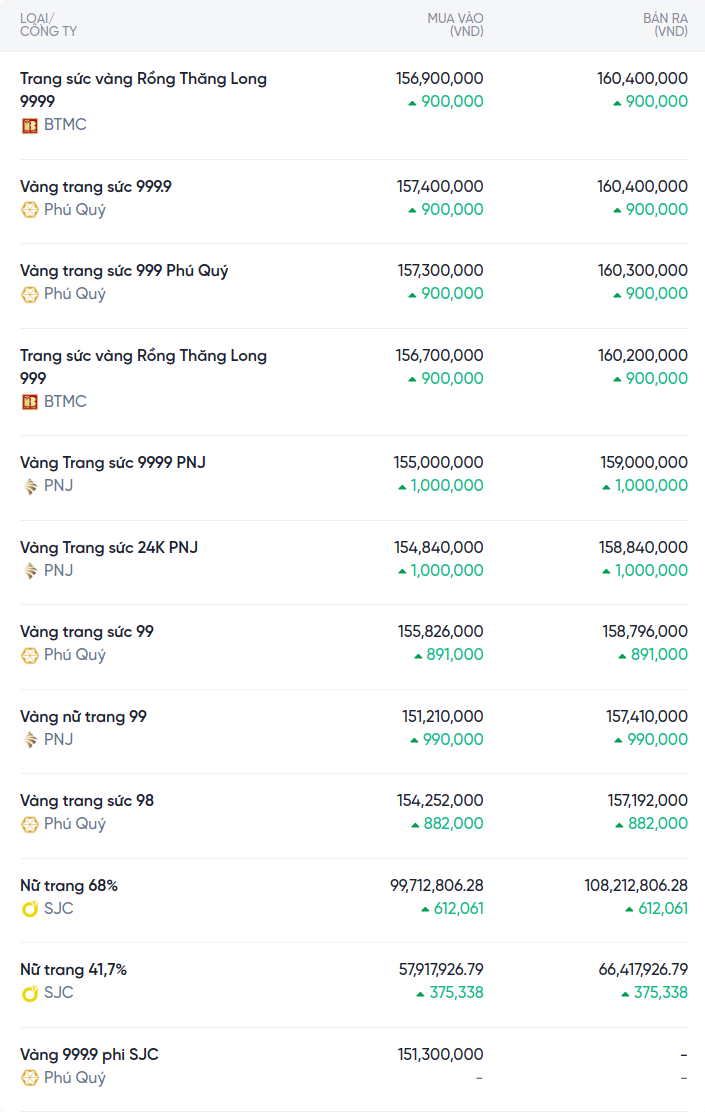Click the BÁN RA column header
Viewport: 705px width, 1112px height.
[665, 25]
